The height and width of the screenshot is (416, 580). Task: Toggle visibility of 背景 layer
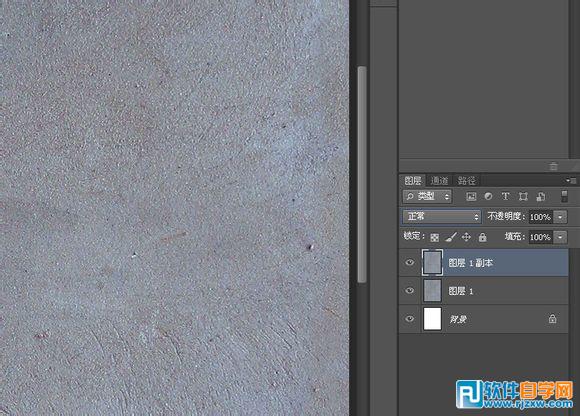point(409,319)
